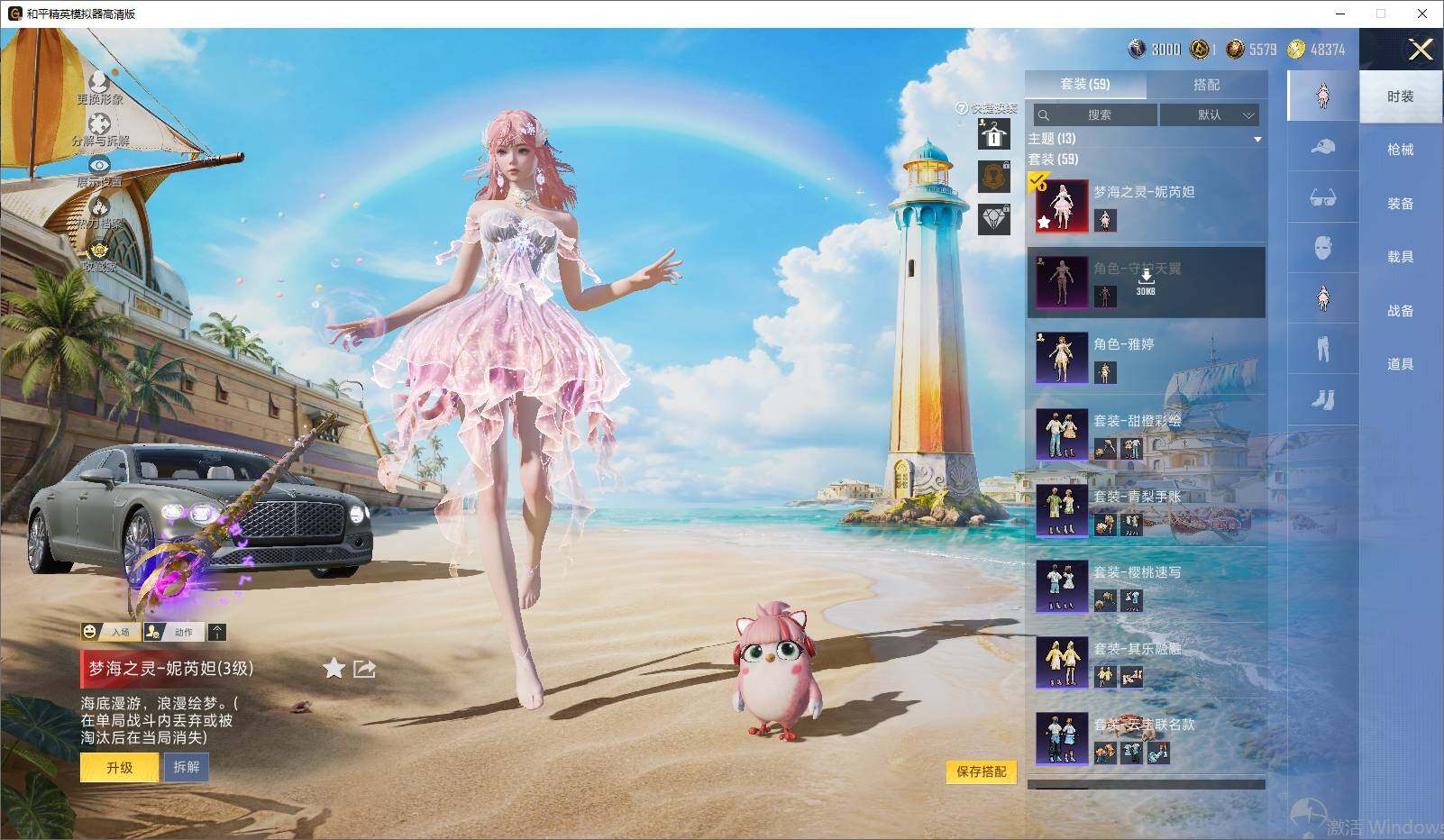Toggle the 展示设置 eye display setting
The height and width of the screenshot is (840, 1444).
pos(99,165)
